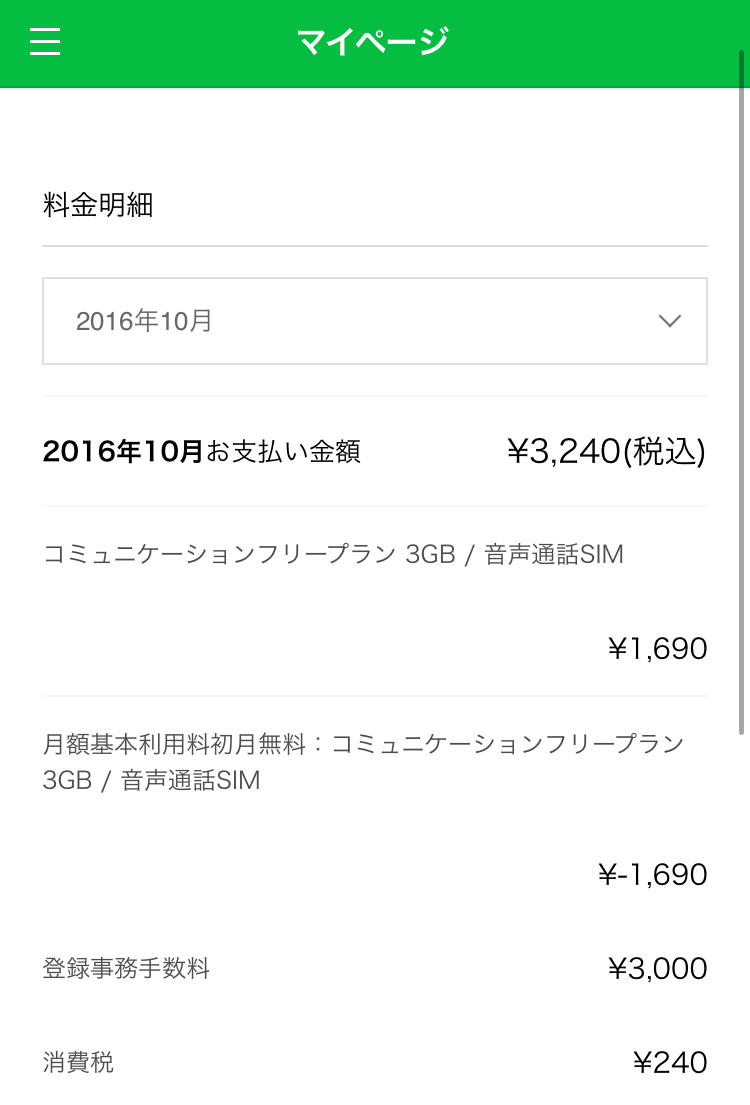Click the ¥3,240 total amount
This screenshot has height=1105, width=750.
pos(564,452)
